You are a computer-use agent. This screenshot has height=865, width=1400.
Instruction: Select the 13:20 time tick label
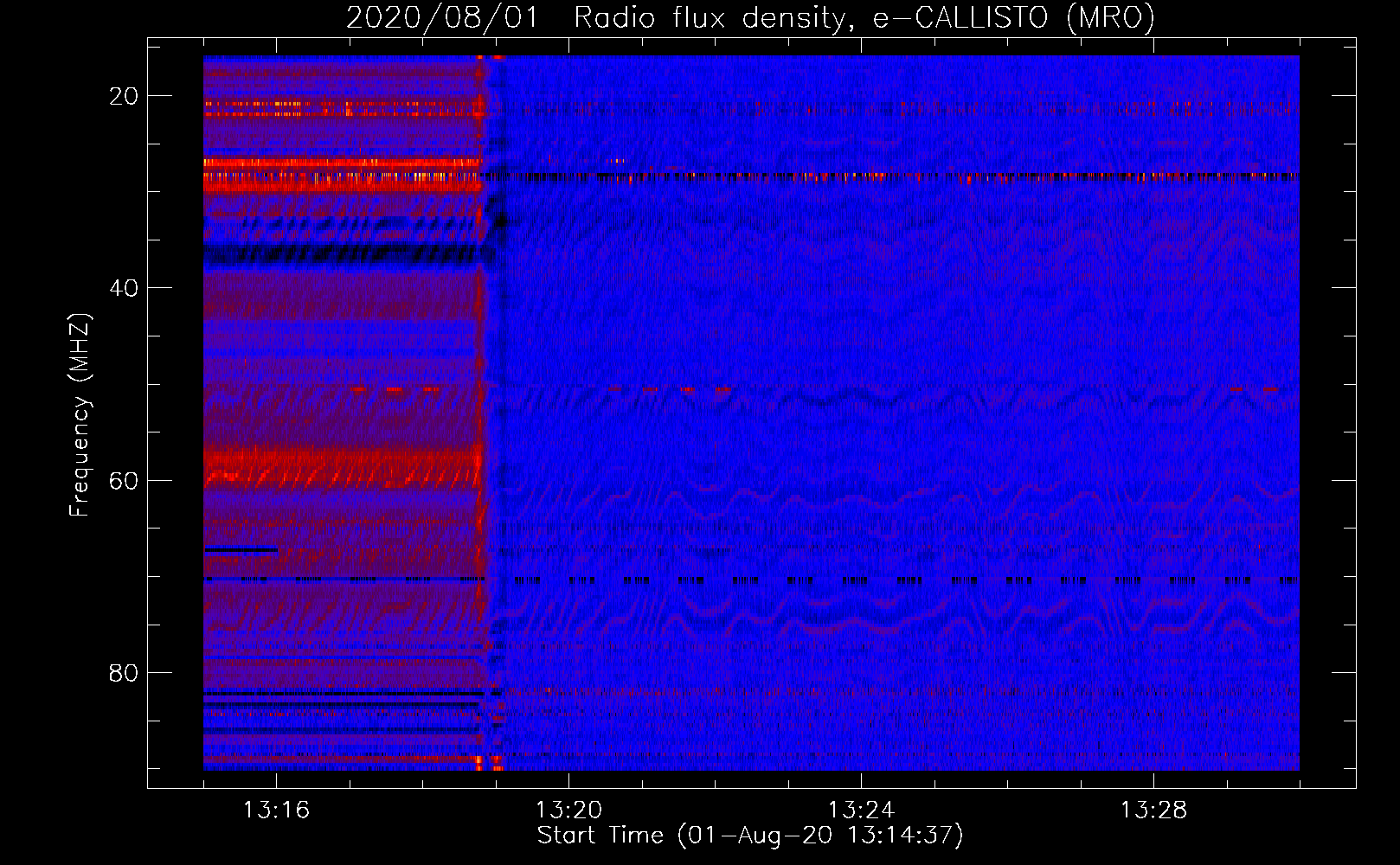click(x=568, y=811)
